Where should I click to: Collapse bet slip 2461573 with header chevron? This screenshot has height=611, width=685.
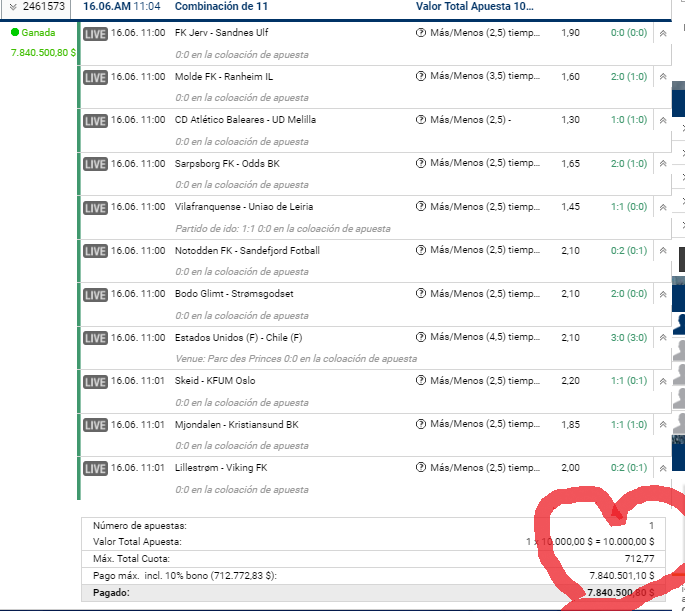pyautogui.click(x=13, y=7)
